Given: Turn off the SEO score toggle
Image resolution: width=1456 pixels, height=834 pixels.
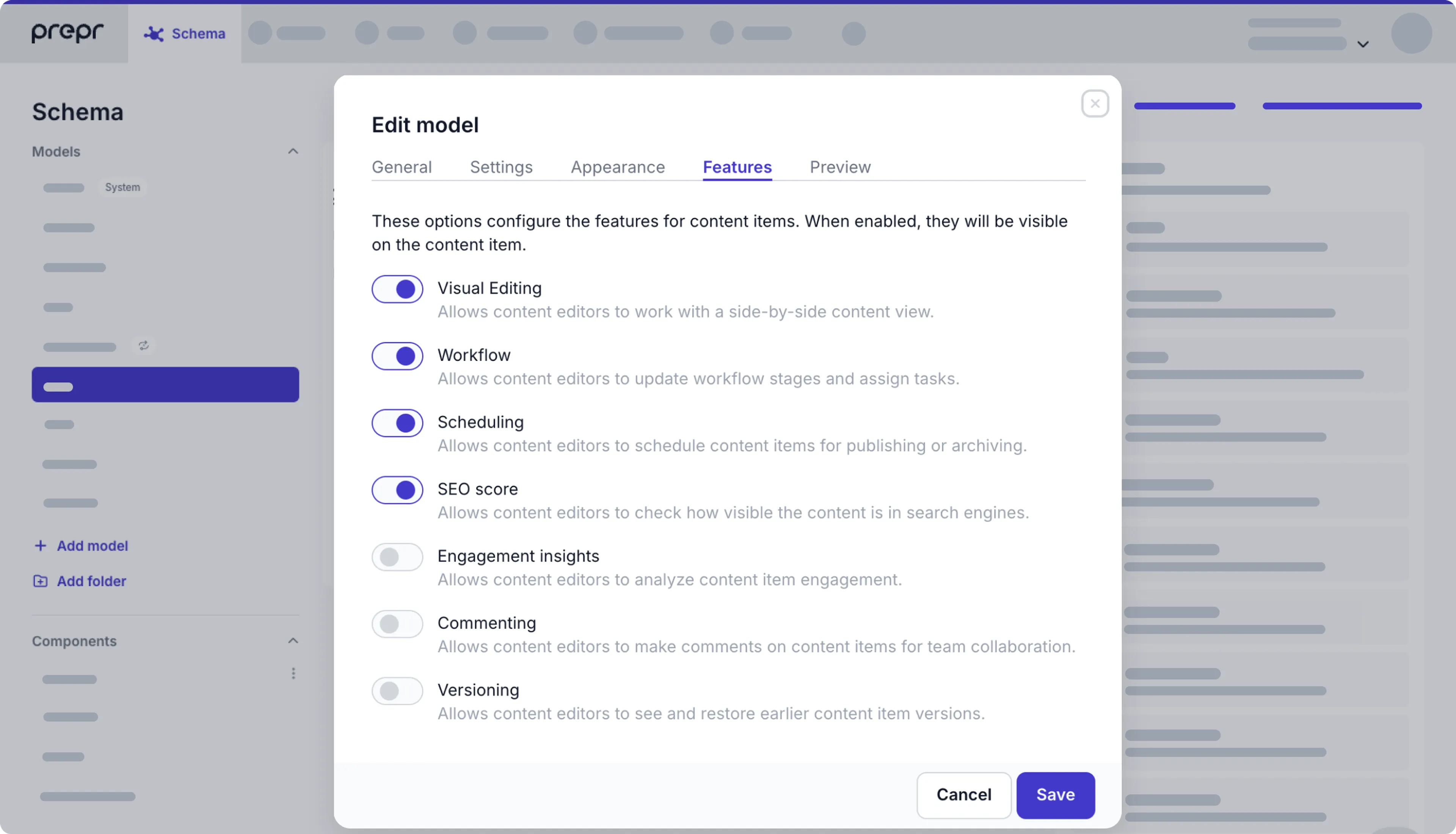Looking at the screenshot, I should (x=397, y=490).
